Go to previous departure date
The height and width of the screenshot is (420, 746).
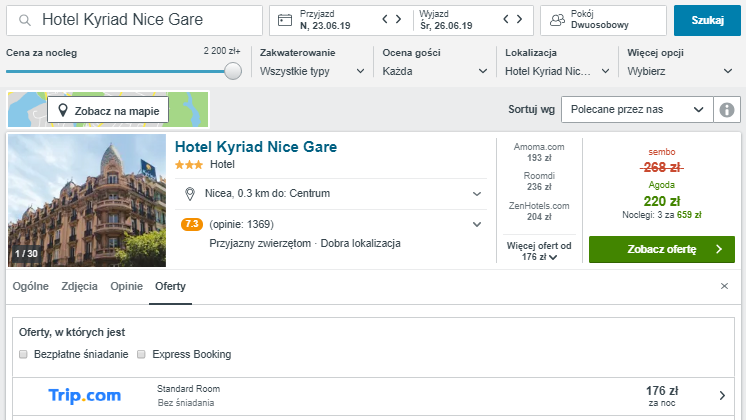(x=506, y=19)
